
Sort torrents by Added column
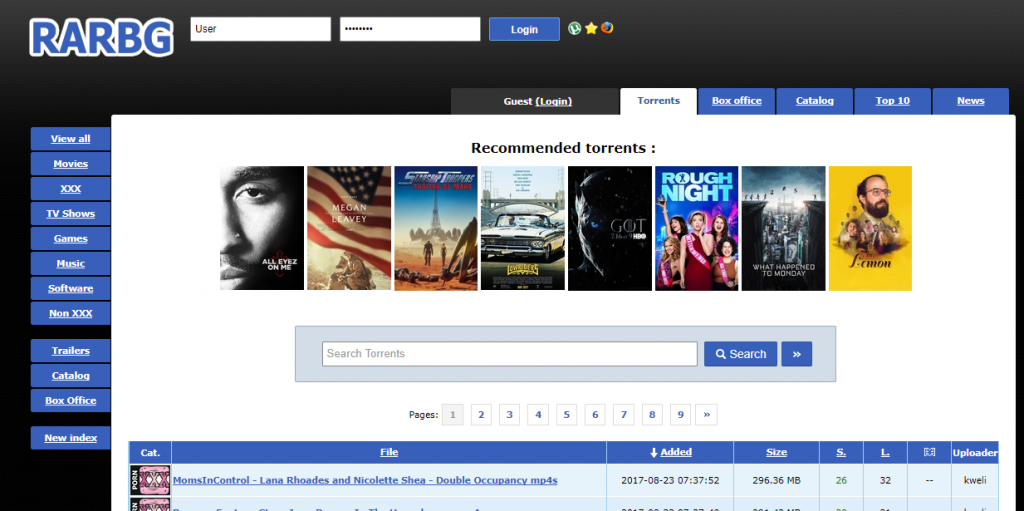tap(670, 452)
